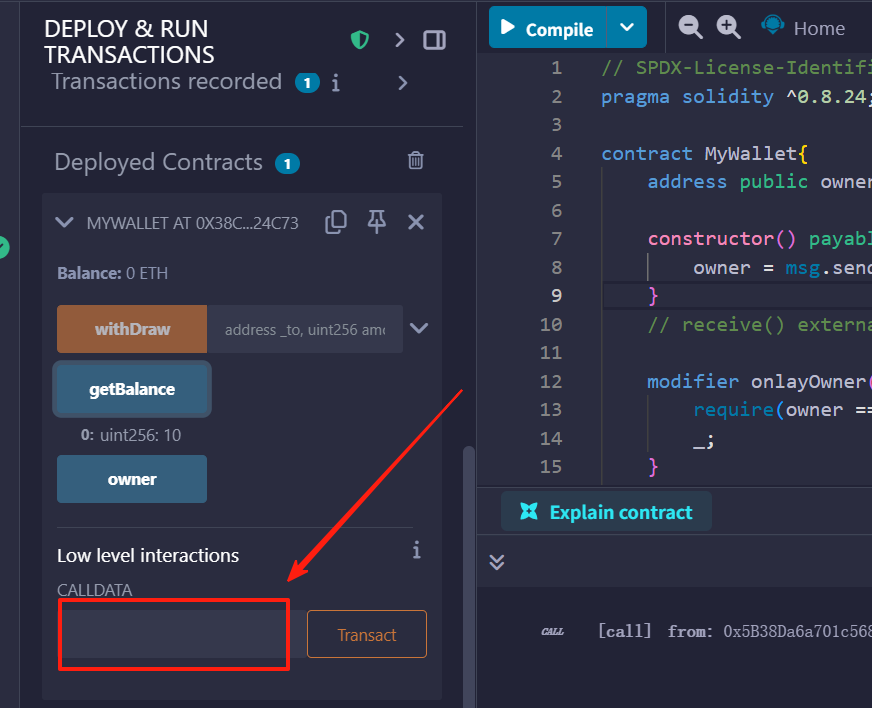Click the withDraw parameters input field
Viewport: 872px width, 708px height.
click(x=305, y=329)
